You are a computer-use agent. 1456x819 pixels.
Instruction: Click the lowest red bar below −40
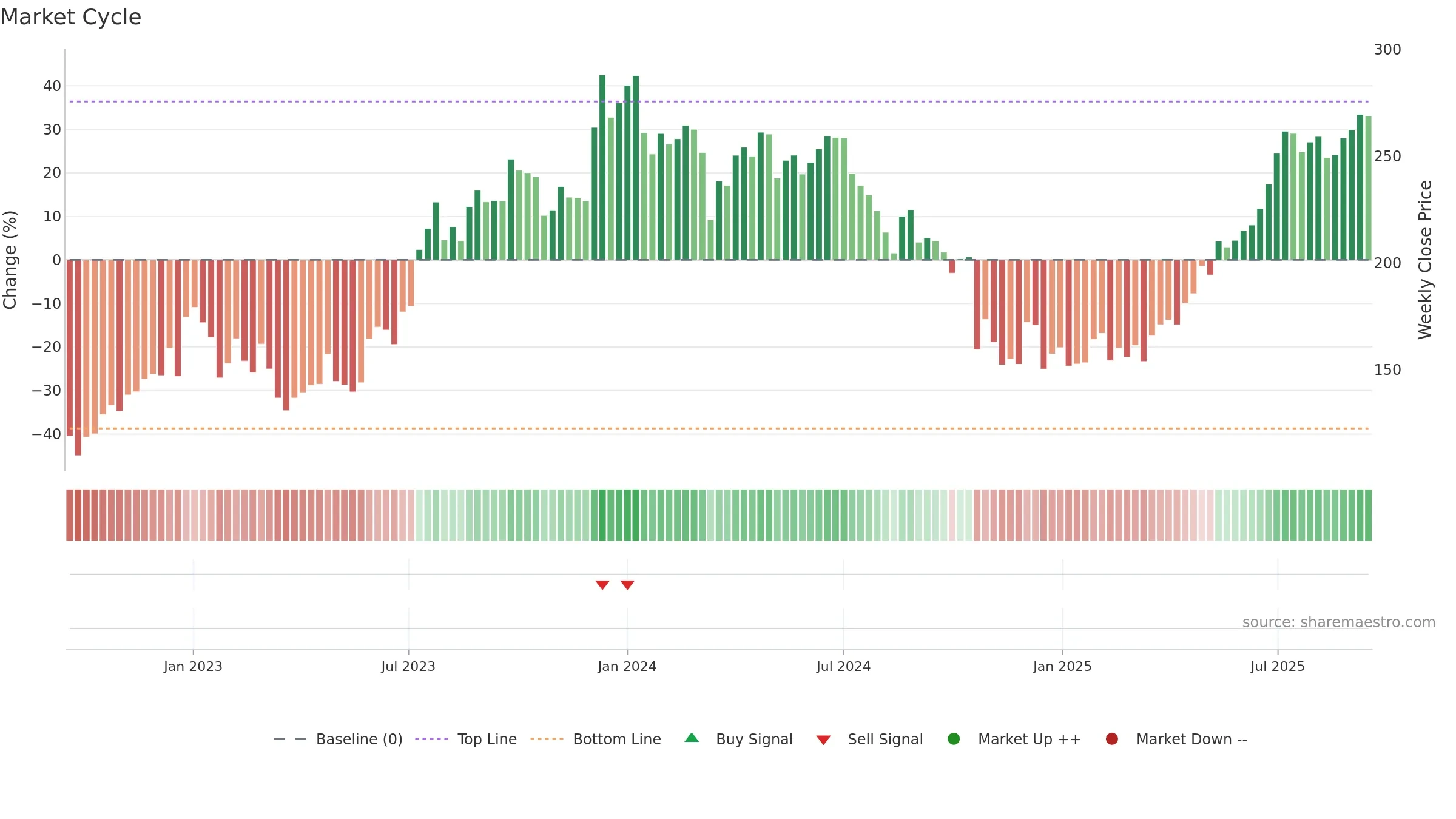(x=78, y=357)
